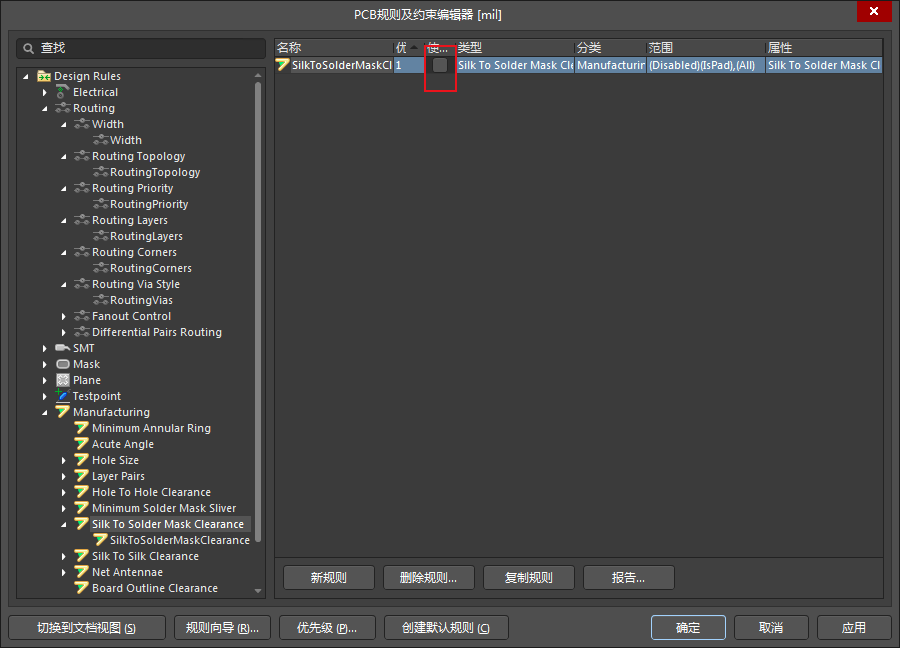Collapse the Manufacturing tree node
The height and width of the screenshot is (648, 900).
coord(45,413)
